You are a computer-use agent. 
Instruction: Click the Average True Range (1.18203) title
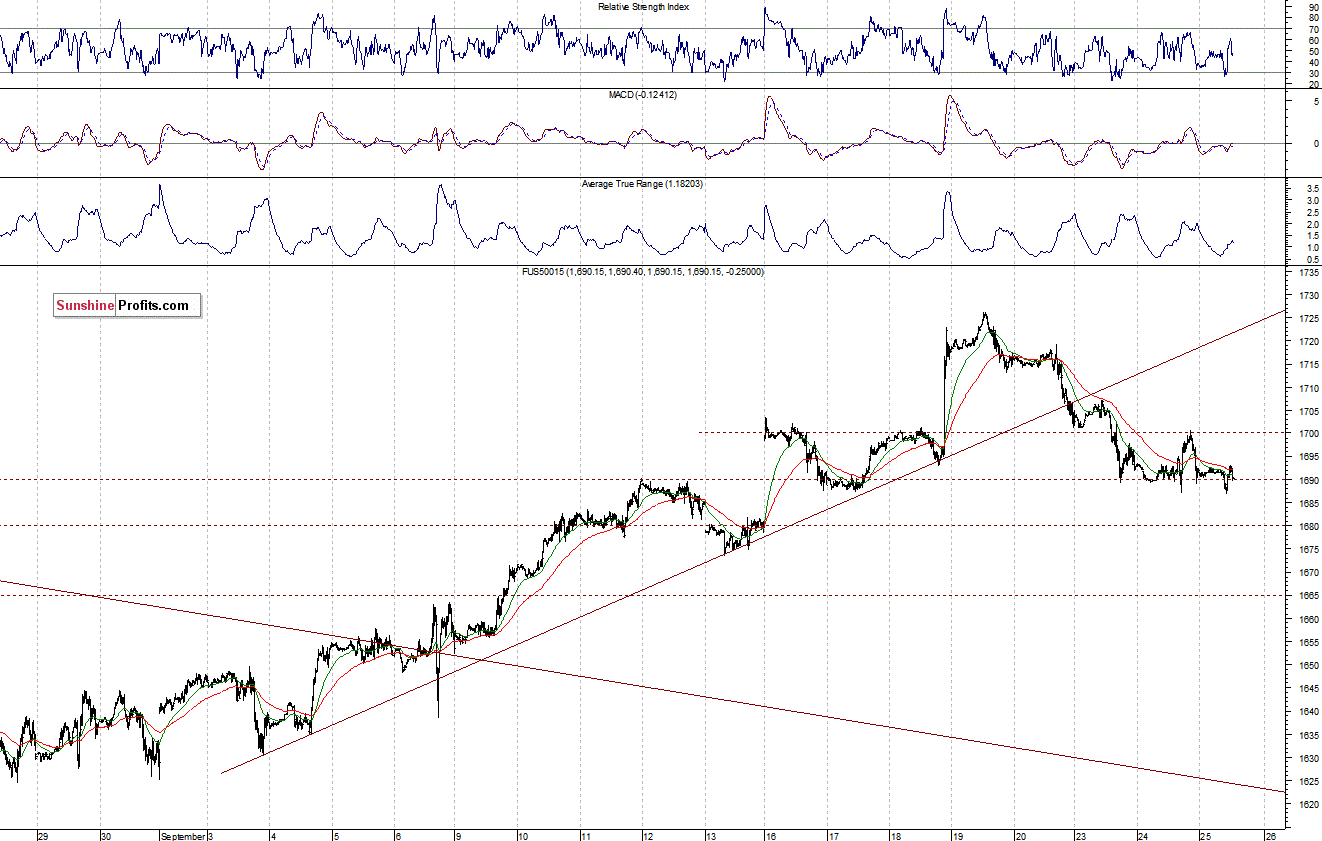point(642,184)
